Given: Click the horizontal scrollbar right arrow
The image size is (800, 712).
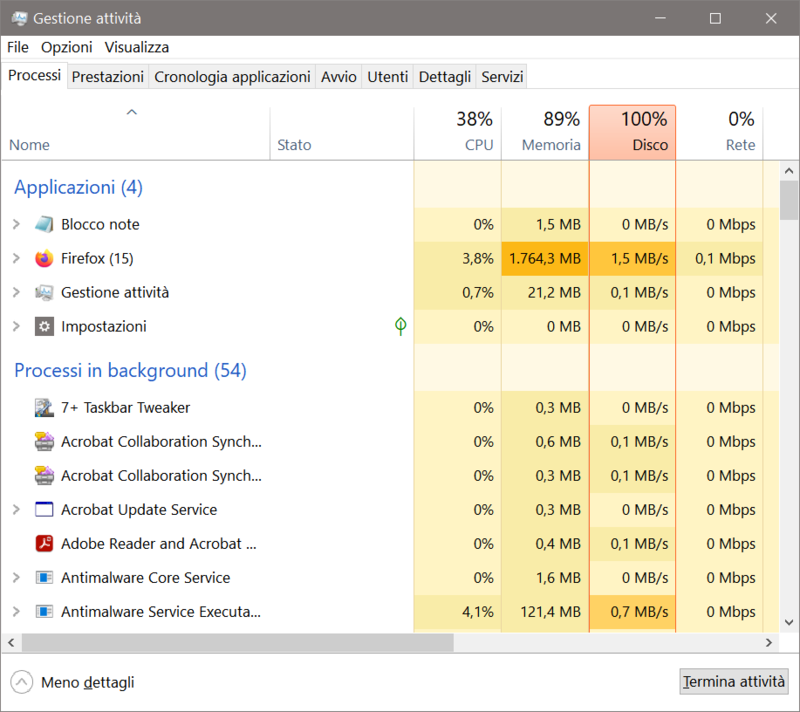Looking at the screenshot, I should (769, 643).
